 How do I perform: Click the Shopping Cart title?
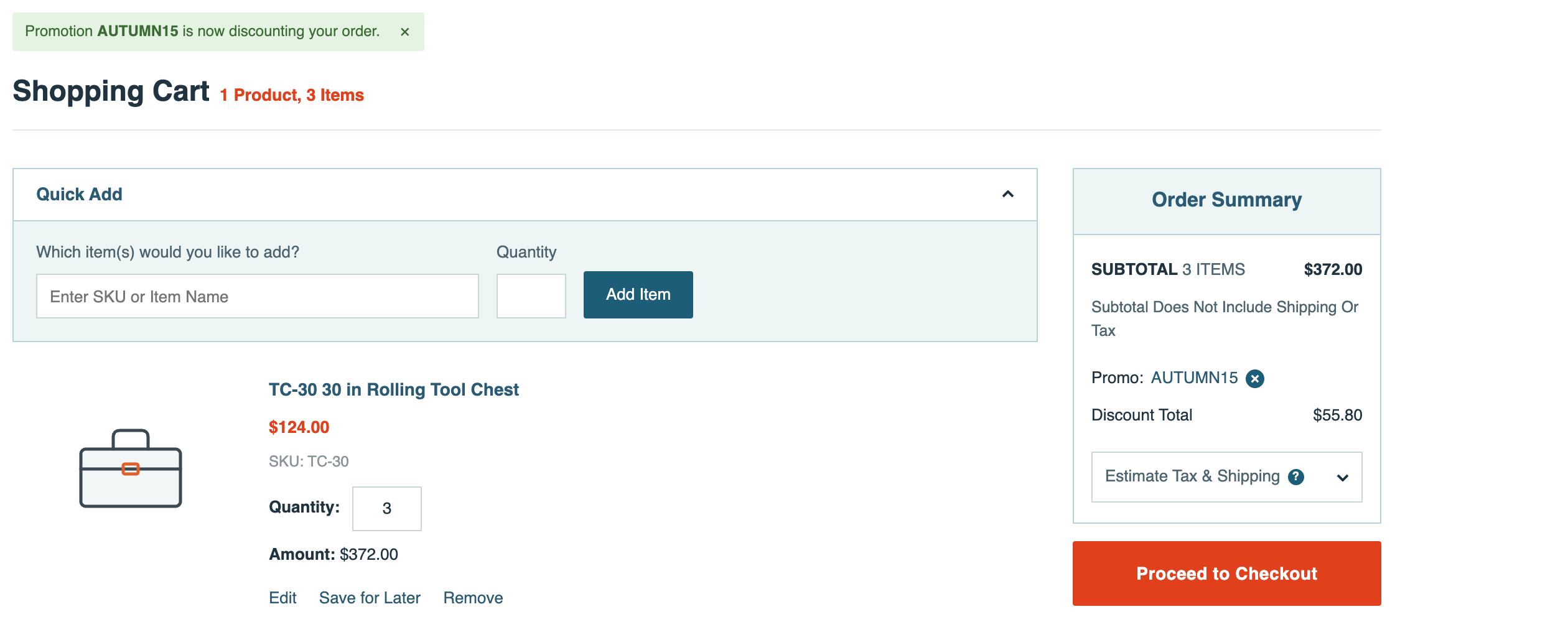(x=111, y=91)
